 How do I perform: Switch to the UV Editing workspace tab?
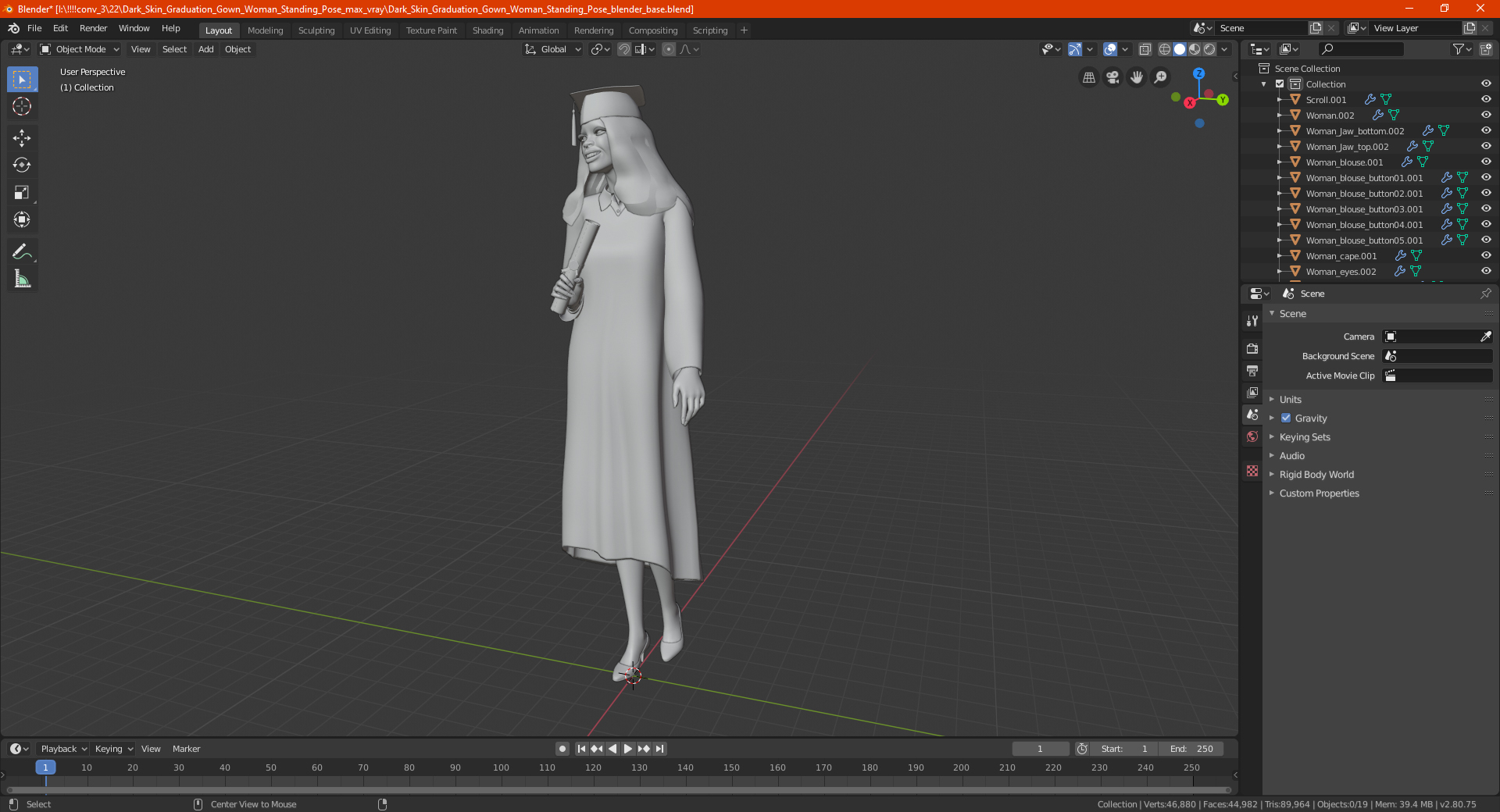point(370,30)
